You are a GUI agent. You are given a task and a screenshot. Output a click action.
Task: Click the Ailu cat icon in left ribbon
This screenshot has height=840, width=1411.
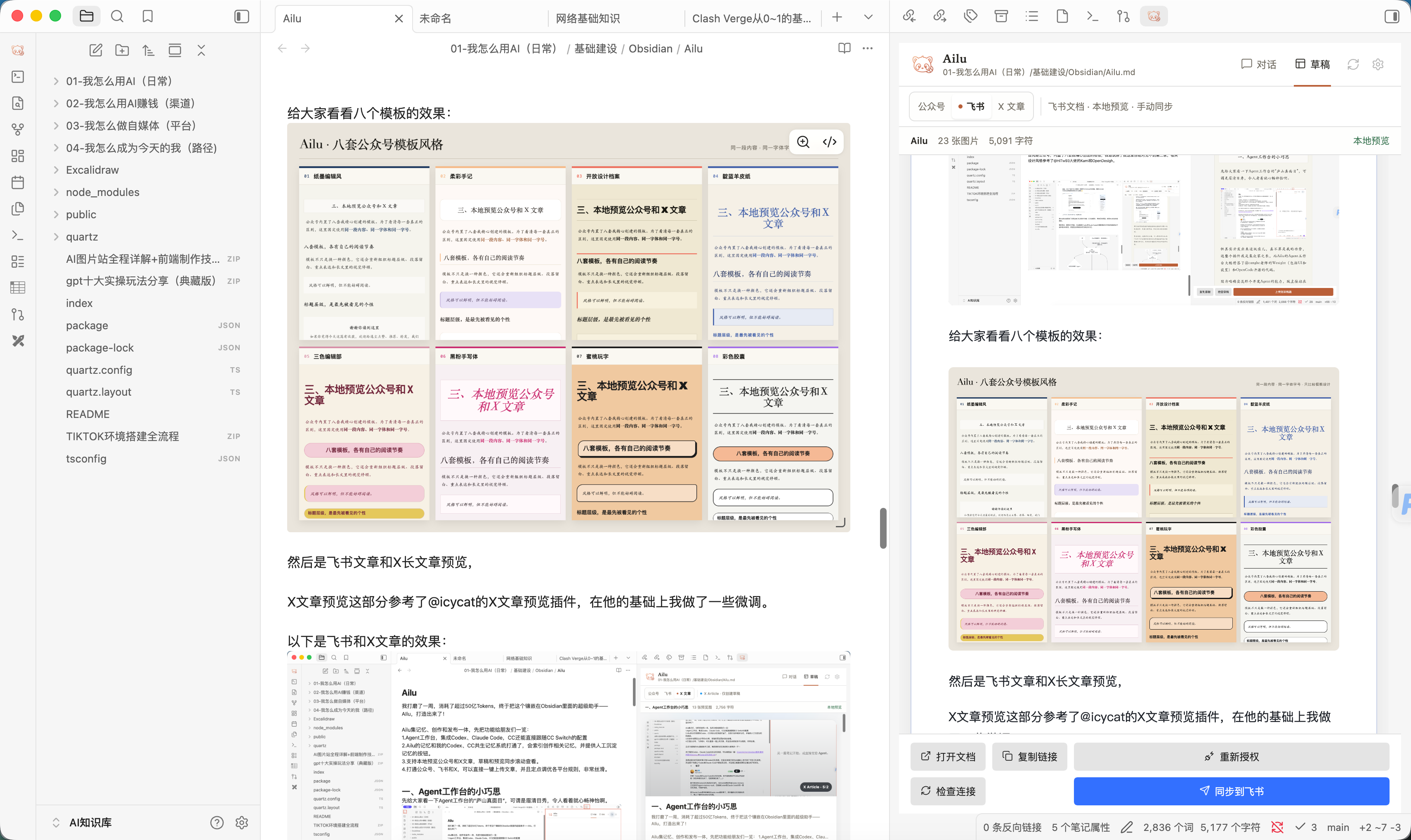18,50
